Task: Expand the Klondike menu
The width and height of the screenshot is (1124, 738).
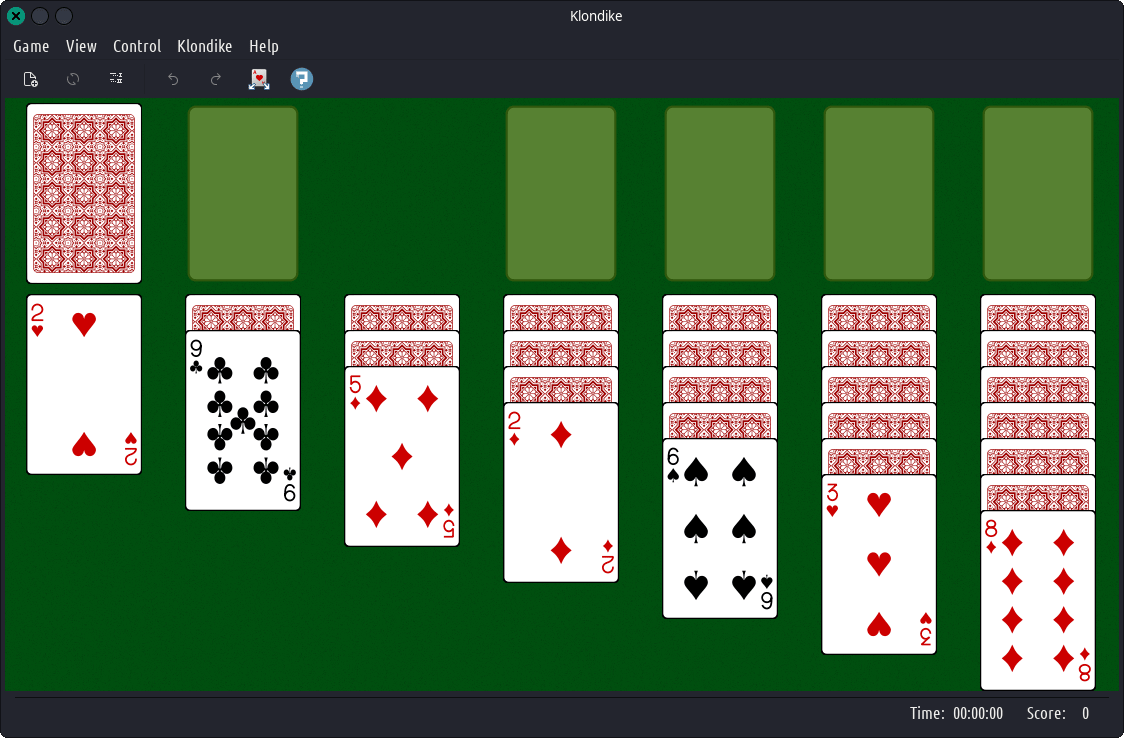Action: point(204,46)
